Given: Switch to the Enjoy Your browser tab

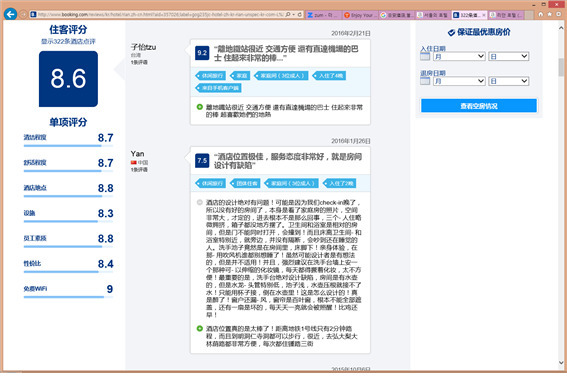Looking at the screenshot, I should click(360, 15).
